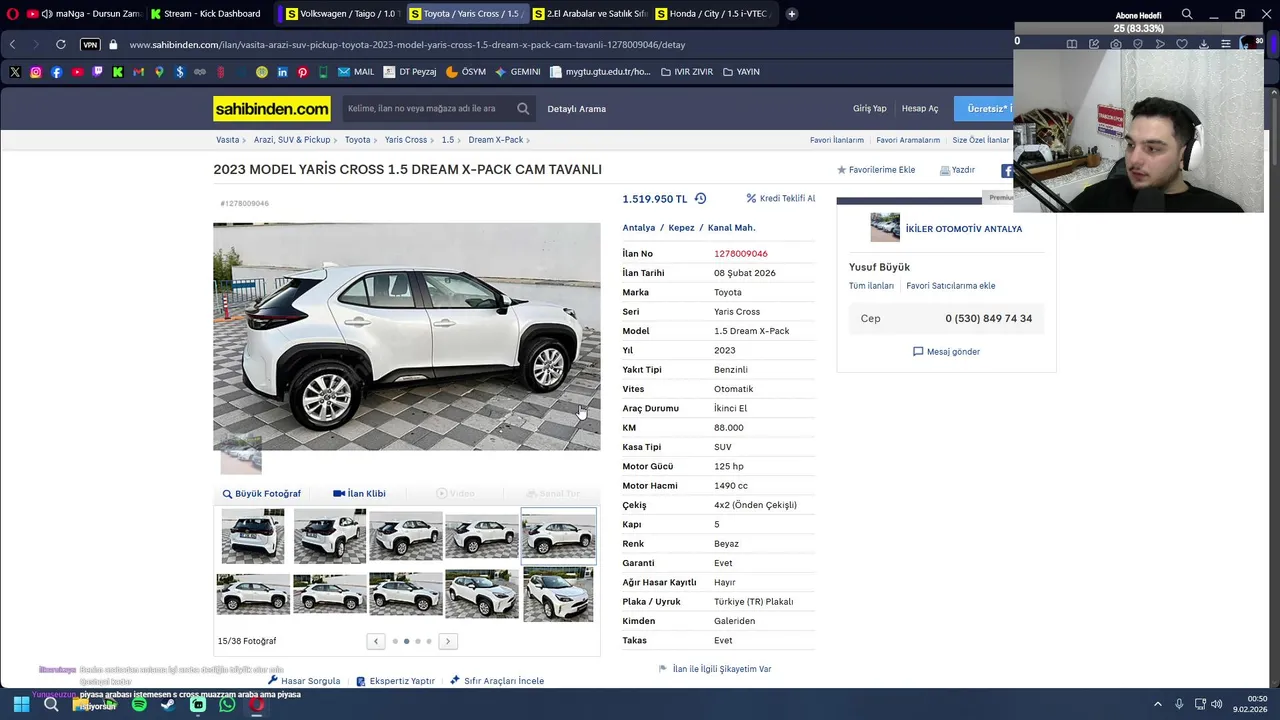Click Kredi Teklifi Al

781,198
